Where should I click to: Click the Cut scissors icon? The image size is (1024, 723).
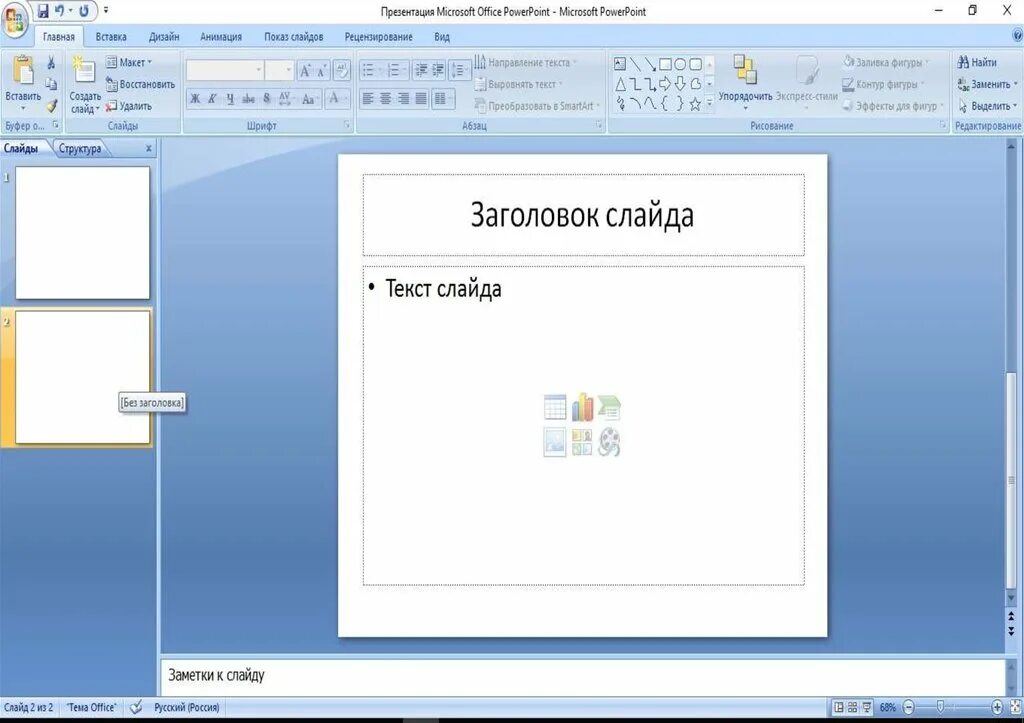point(51,63)
